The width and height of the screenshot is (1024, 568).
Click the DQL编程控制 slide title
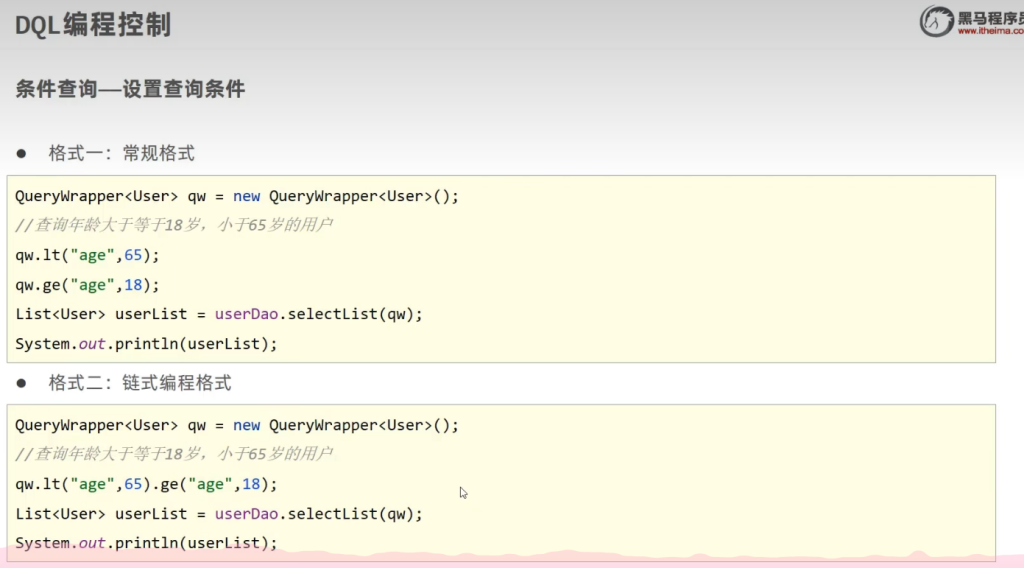93,25
